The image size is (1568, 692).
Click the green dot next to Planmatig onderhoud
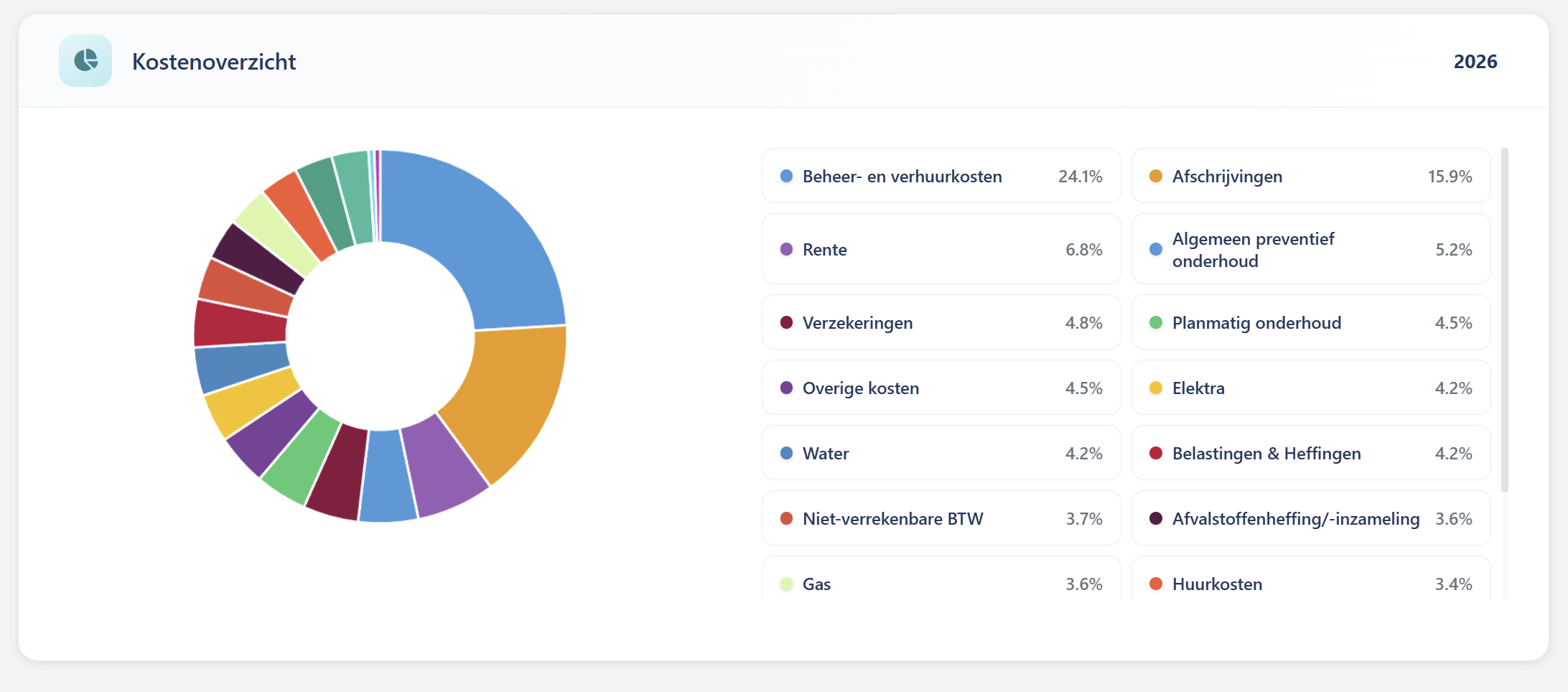pos(1156,323)
